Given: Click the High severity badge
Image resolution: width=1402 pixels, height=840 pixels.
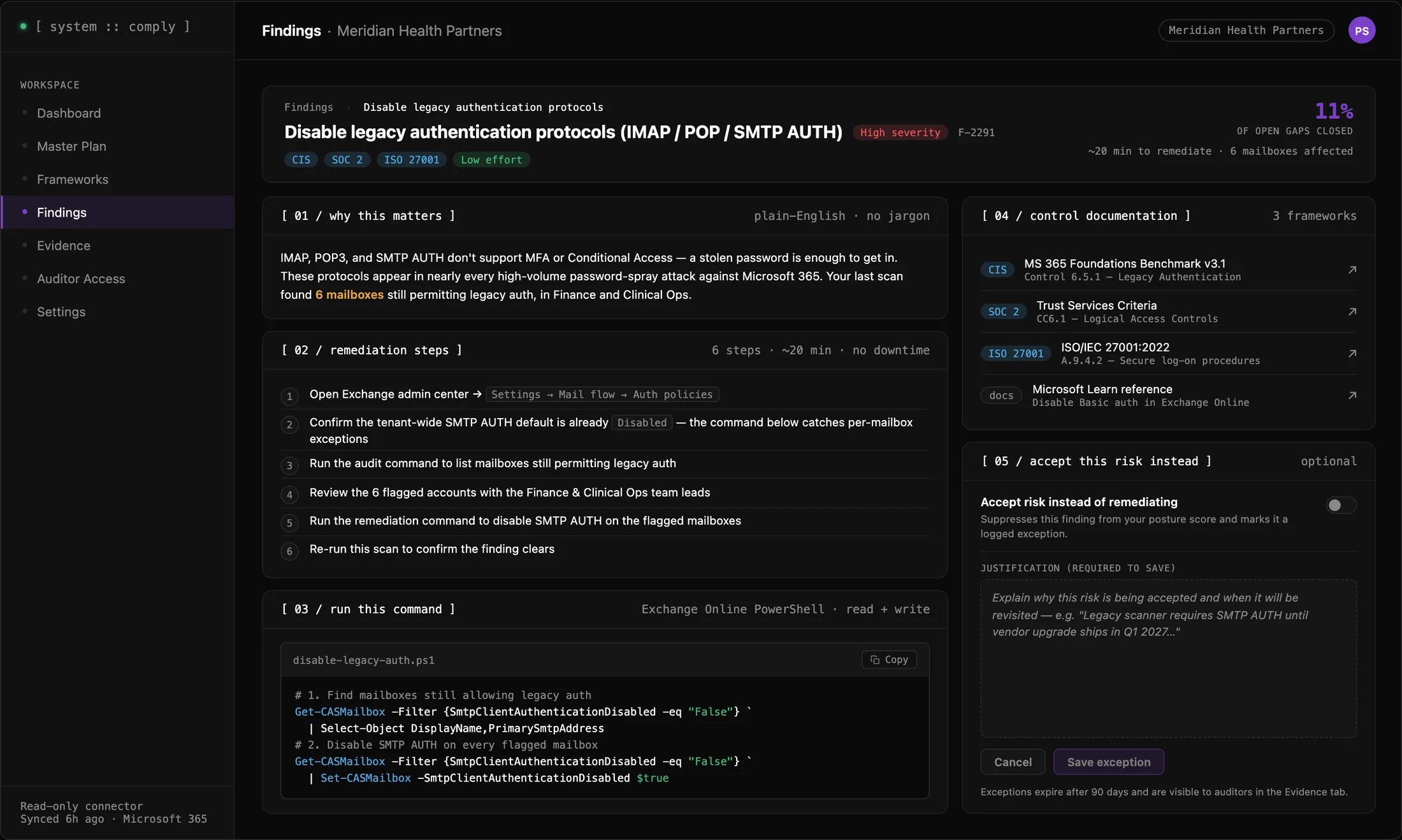Looking at the screenshot, I should tap(900, 133).
